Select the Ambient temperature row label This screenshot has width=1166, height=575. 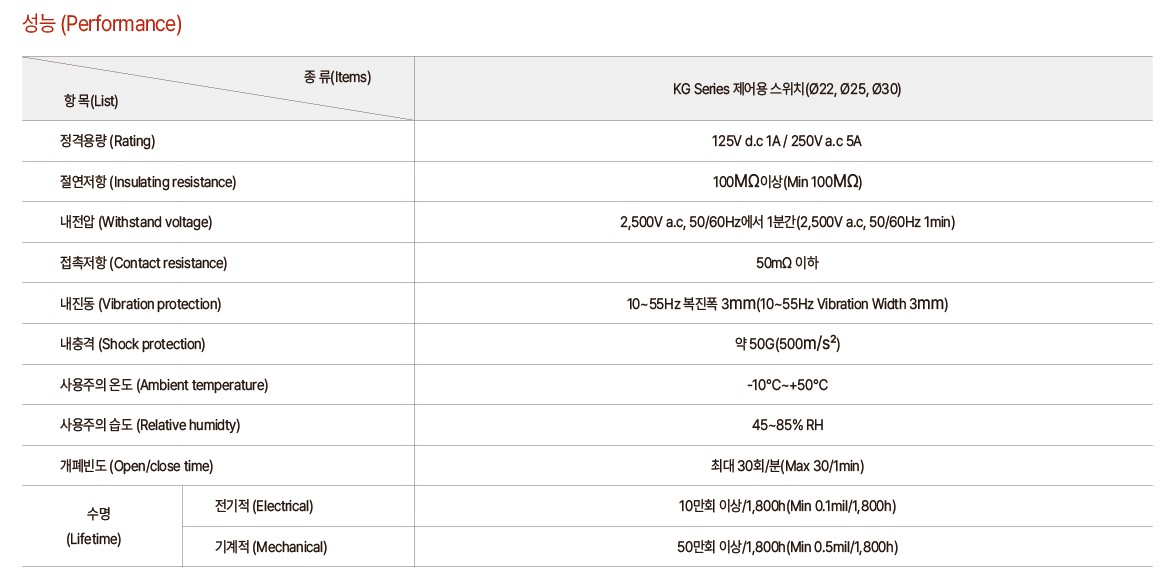164,385
